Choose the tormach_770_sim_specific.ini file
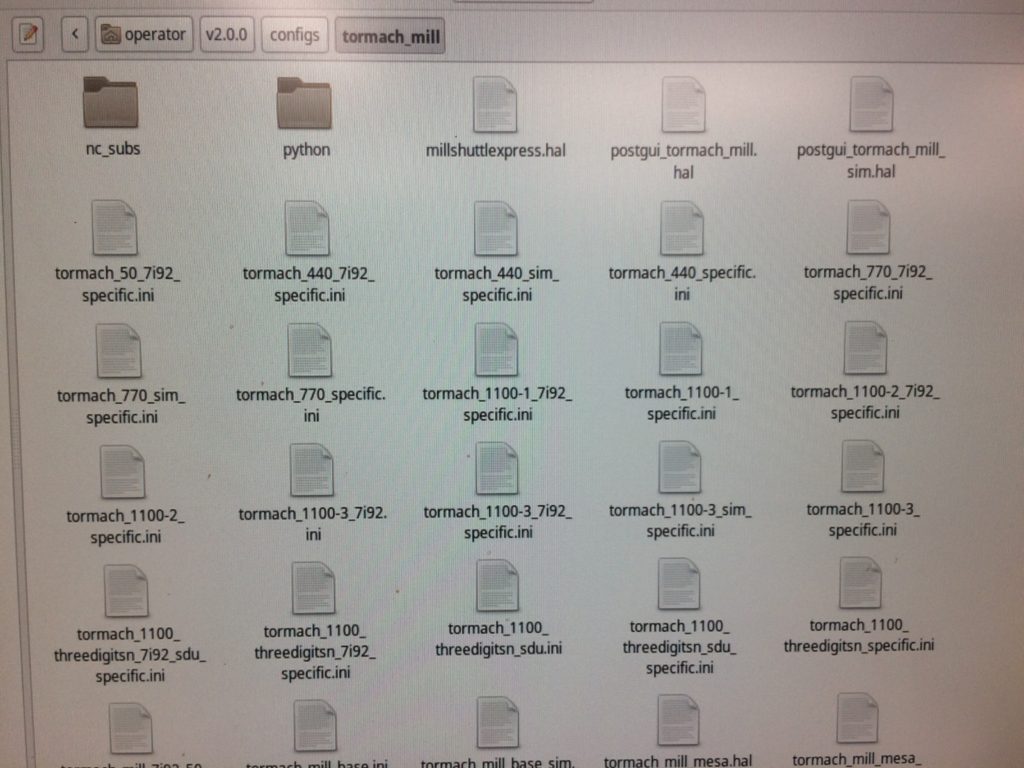The width and height of the screenshot is (1024, 768). coord(121,376)
